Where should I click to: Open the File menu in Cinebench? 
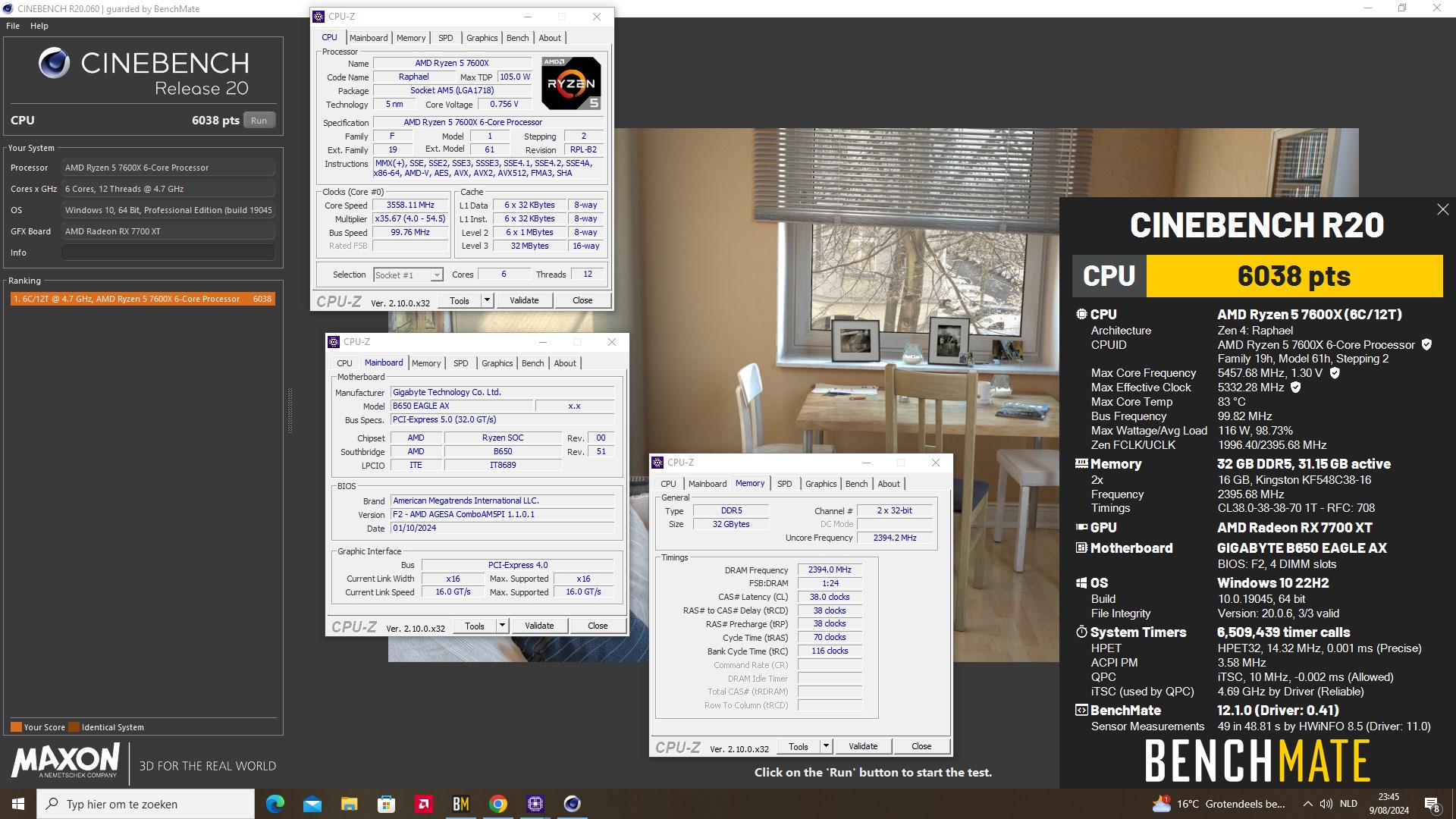coord(13,26)
